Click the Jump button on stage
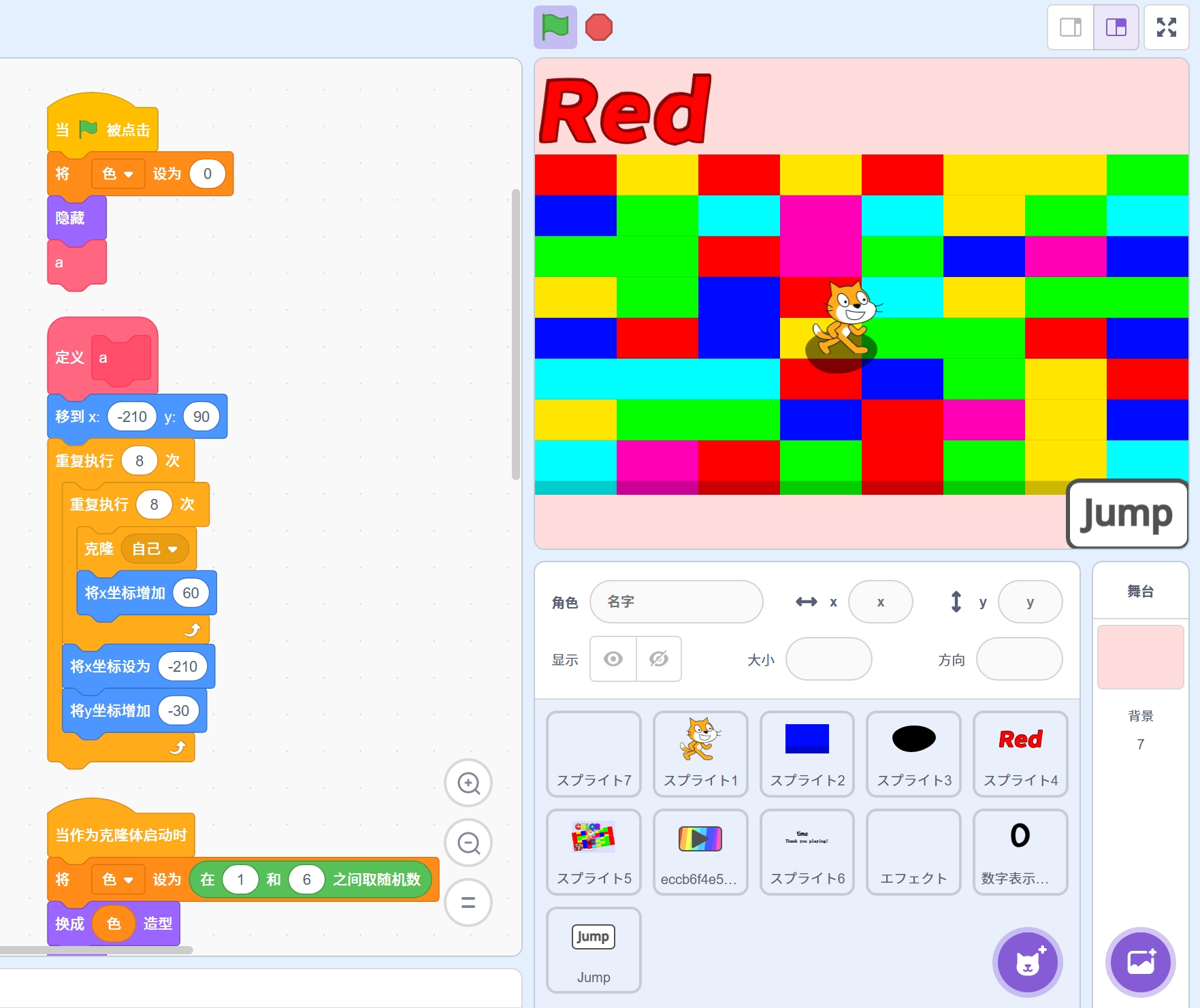1200x1008 pixels. [x=1126, y=514]
